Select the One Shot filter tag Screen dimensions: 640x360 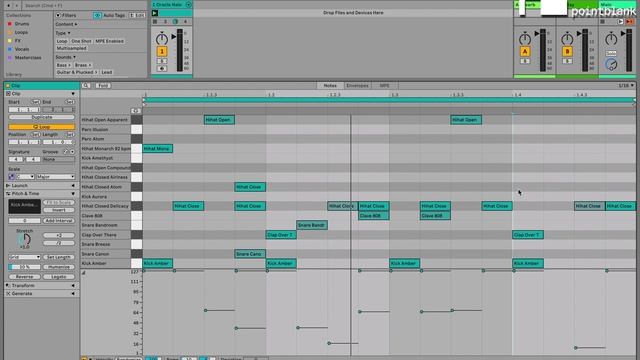click(81, 41)
